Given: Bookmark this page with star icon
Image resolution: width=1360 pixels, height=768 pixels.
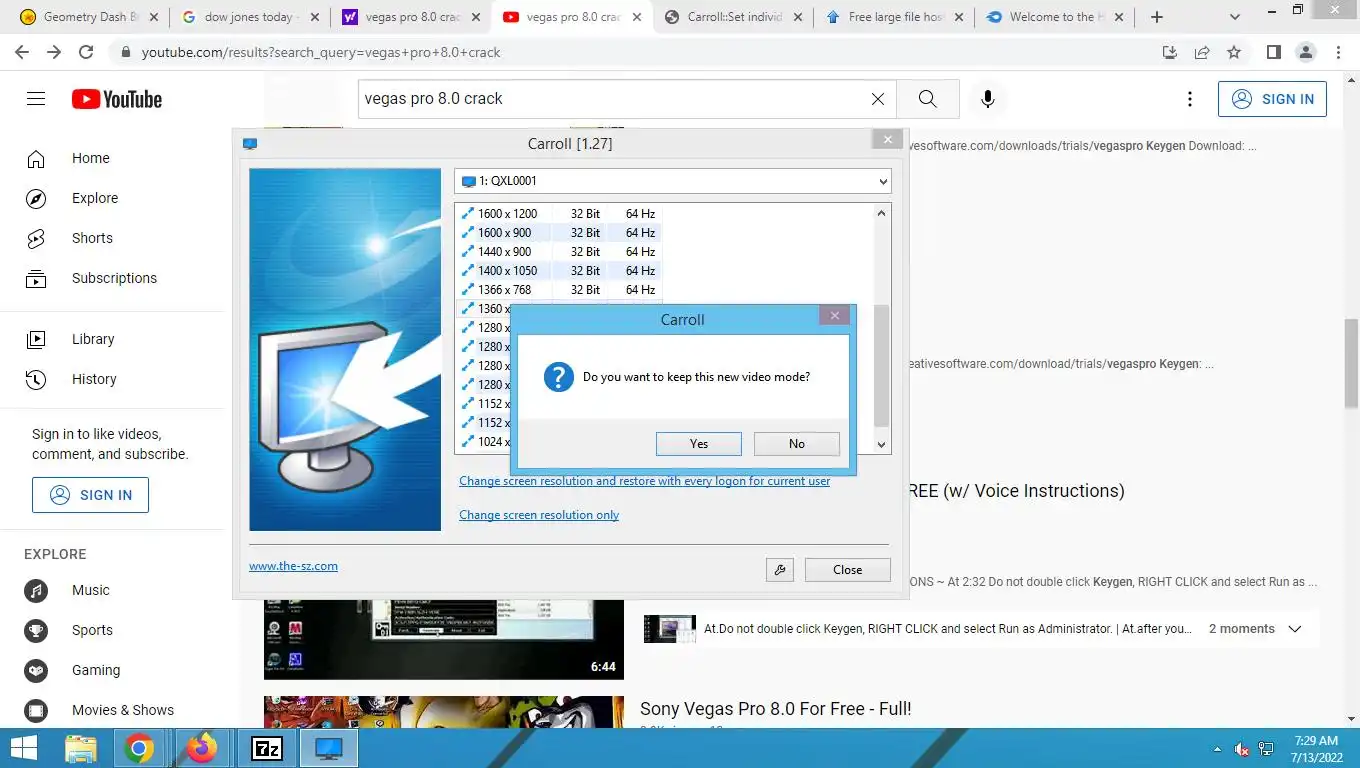Looking at the screenshot, I should click(1234, 52).
